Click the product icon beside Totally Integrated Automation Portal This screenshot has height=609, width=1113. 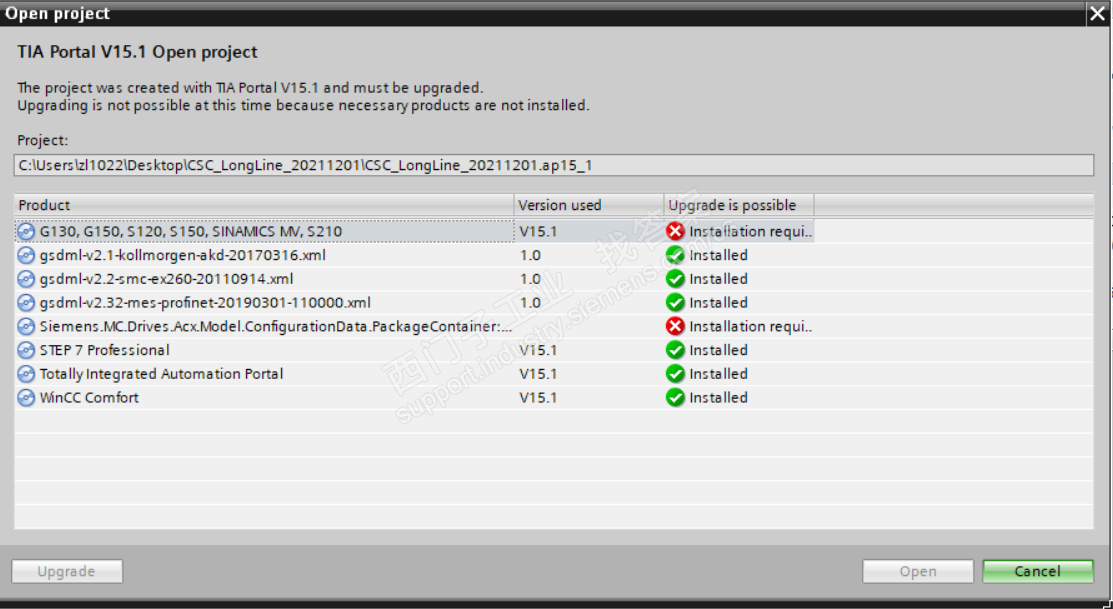(x=26, y=374)
